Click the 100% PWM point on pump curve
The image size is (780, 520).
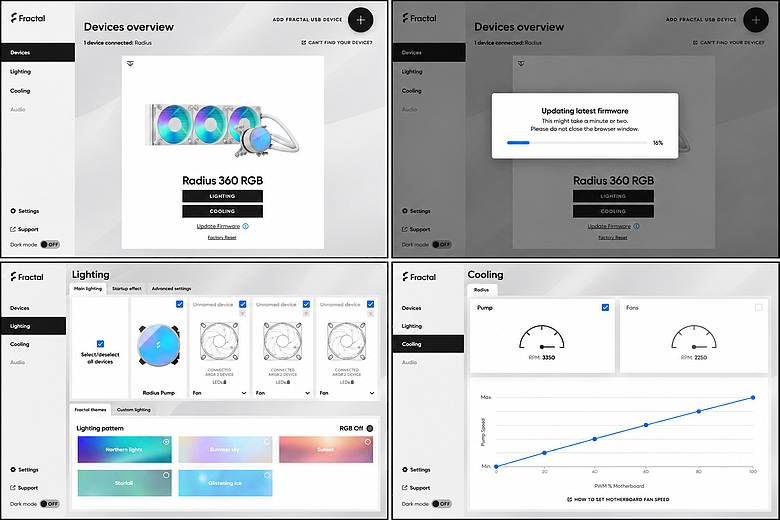click(x=753, y=398)
